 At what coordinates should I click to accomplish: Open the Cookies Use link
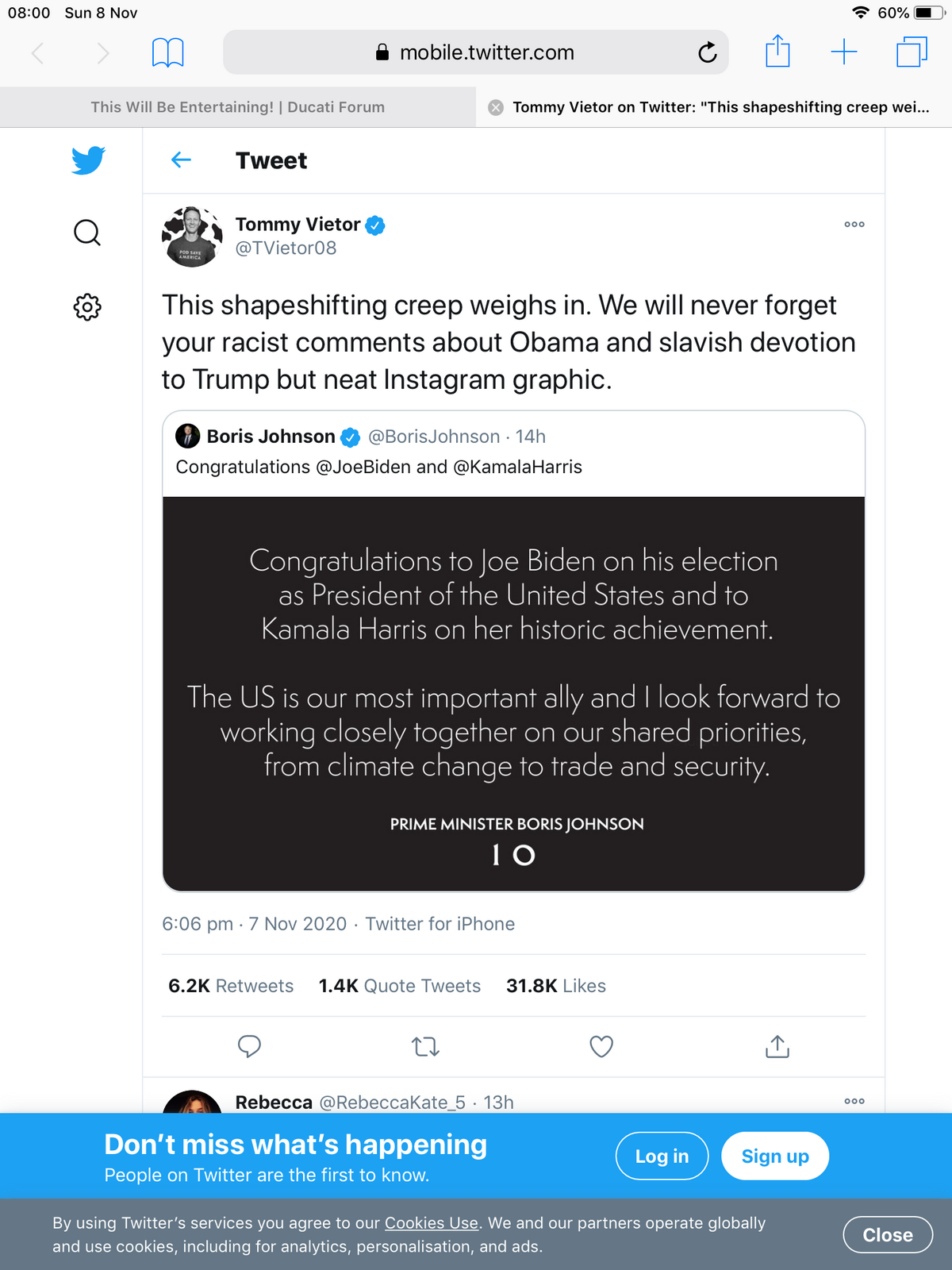pyautogui.click(x=432, y=1223)
